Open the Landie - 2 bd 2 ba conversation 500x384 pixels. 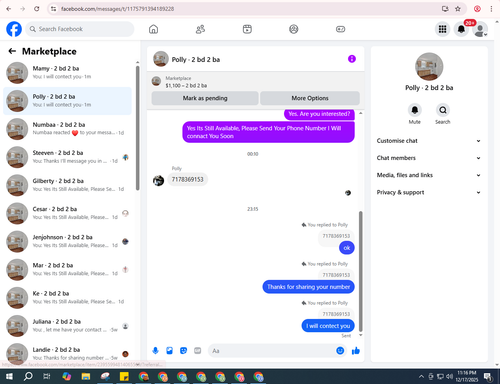click(x=68, y=354)
